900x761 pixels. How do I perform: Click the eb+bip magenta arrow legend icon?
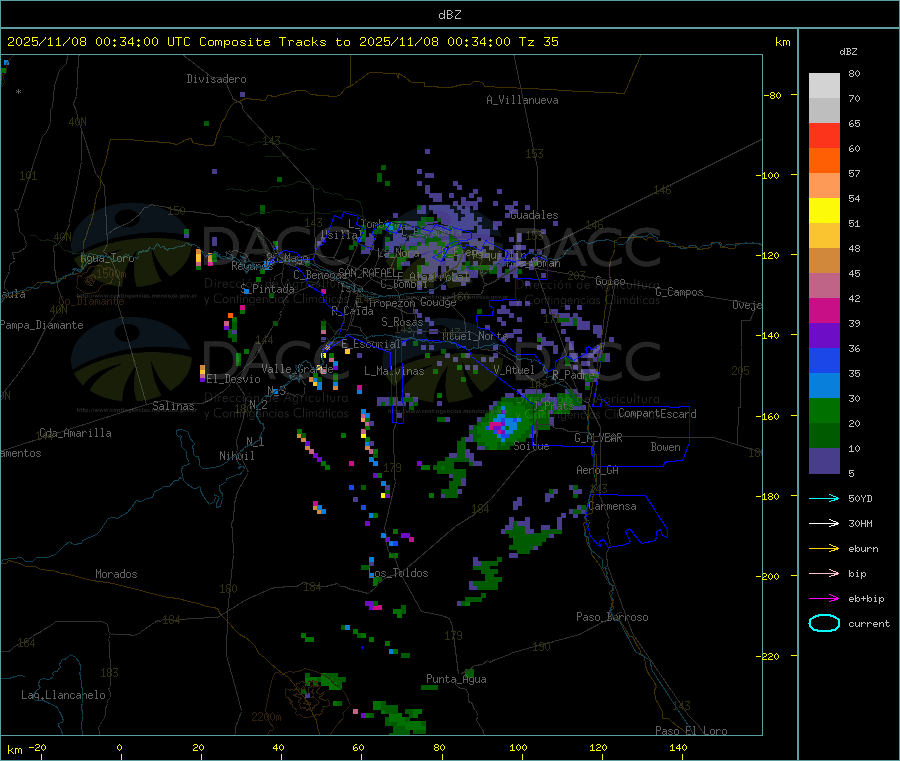pyautogui.click(x=824, y=599)
